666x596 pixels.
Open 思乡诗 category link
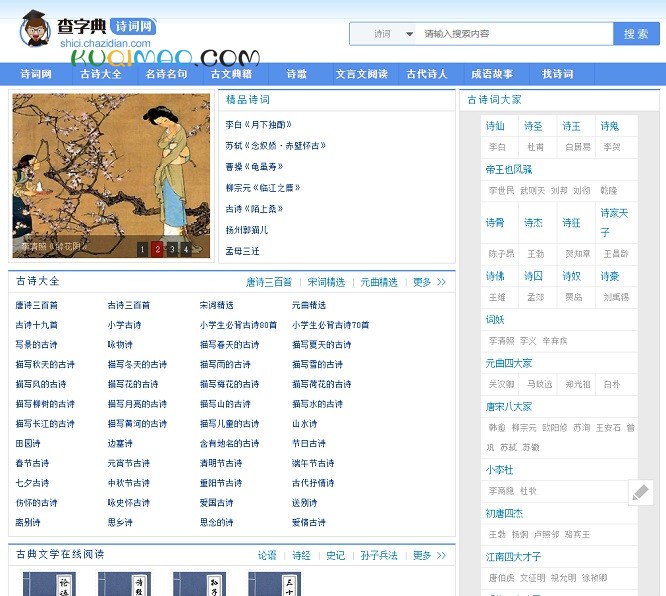[x=120, y=523]
